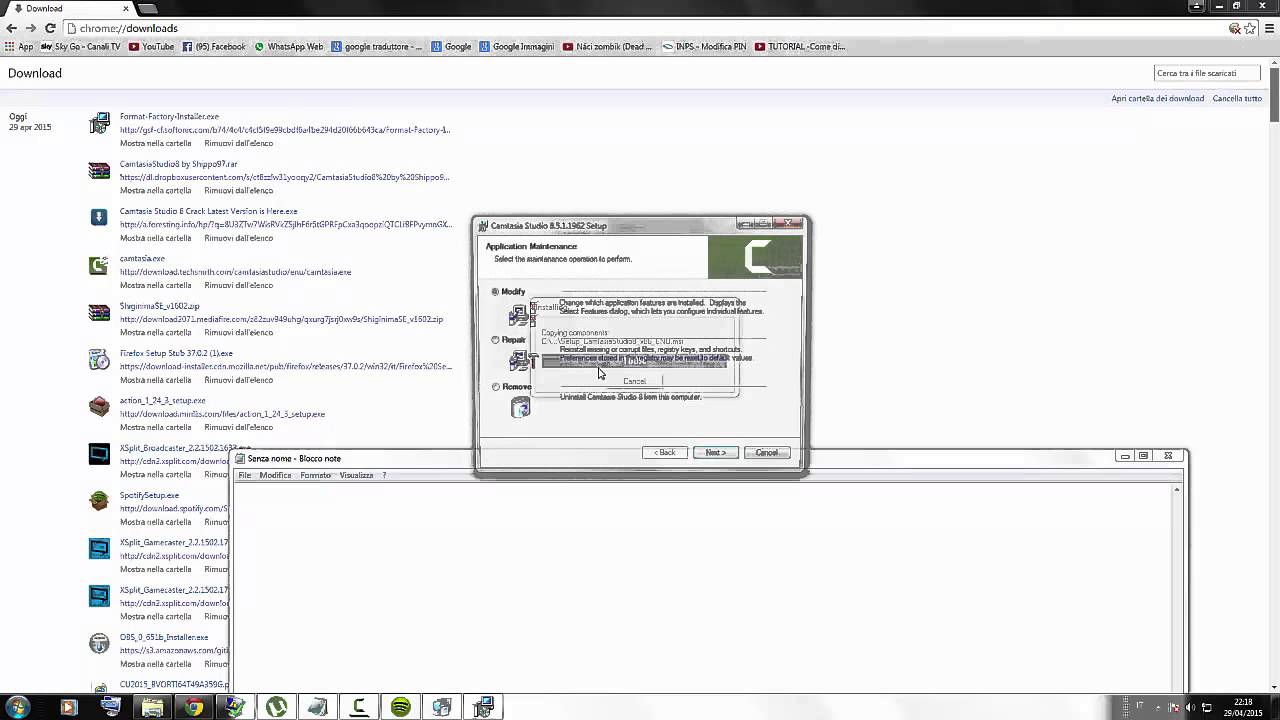Screen dimensions: 1280x720
Task: Go back with Chrome's back arrow
Action: [11, 28]
